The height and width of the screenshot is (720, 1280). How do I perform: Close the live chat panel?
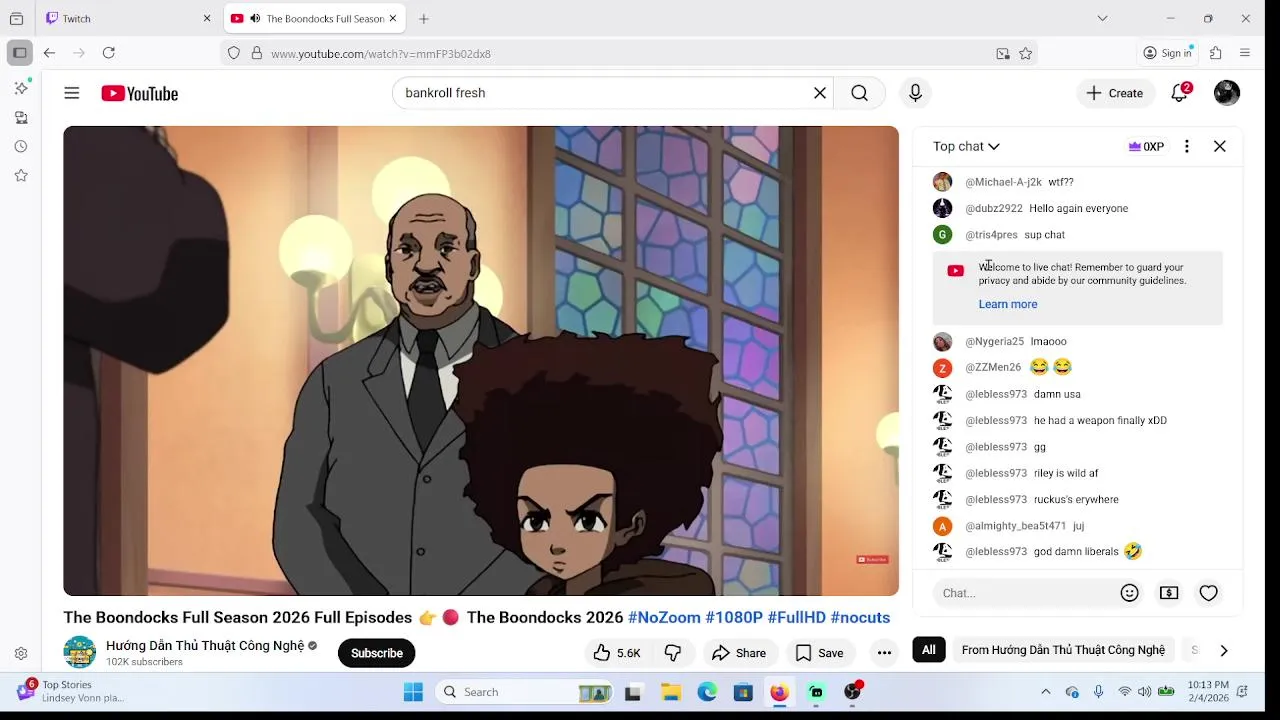click(1220, 146)
